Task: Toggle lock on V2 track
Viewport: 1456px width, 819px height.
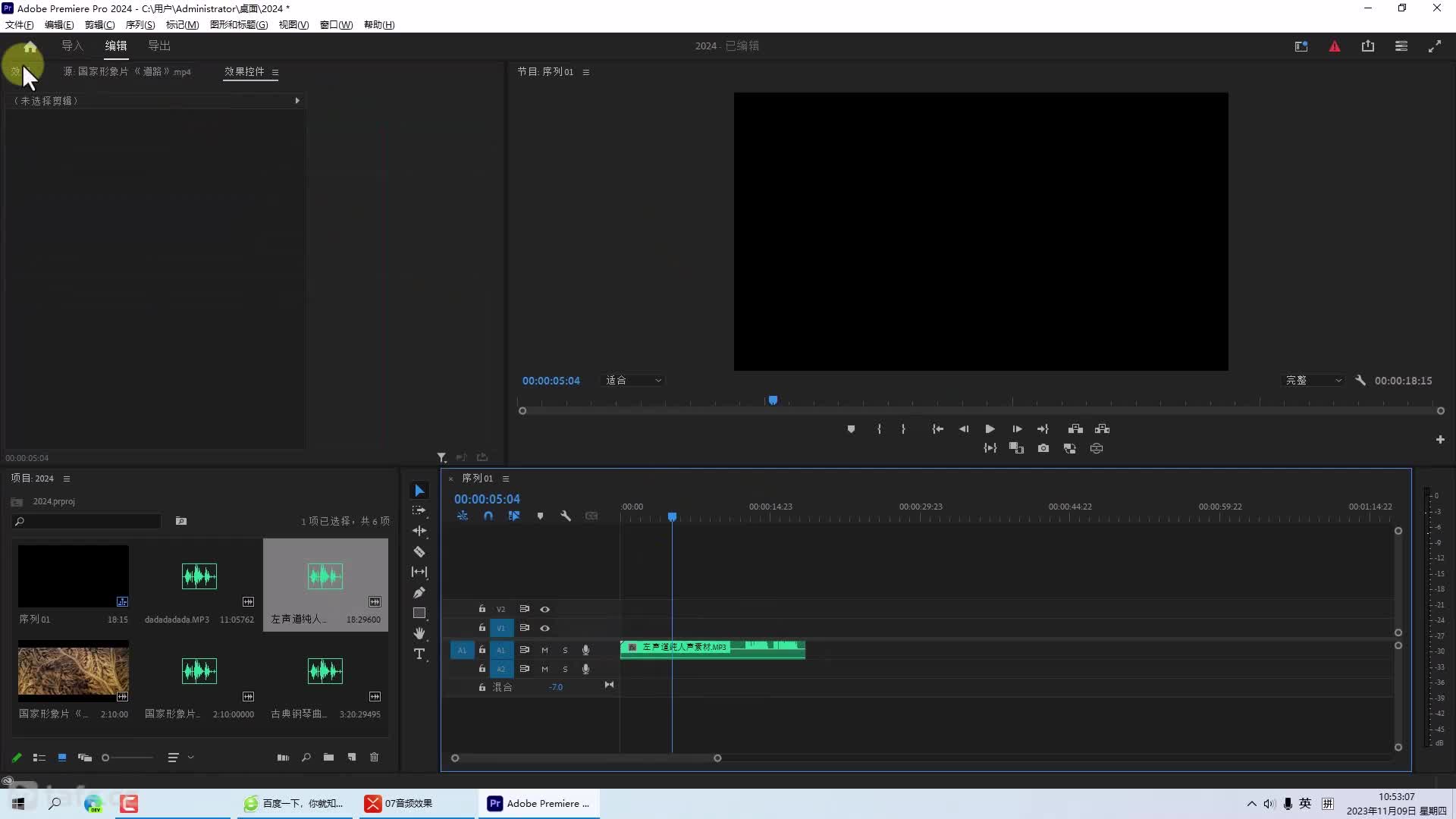Action: 482,609
